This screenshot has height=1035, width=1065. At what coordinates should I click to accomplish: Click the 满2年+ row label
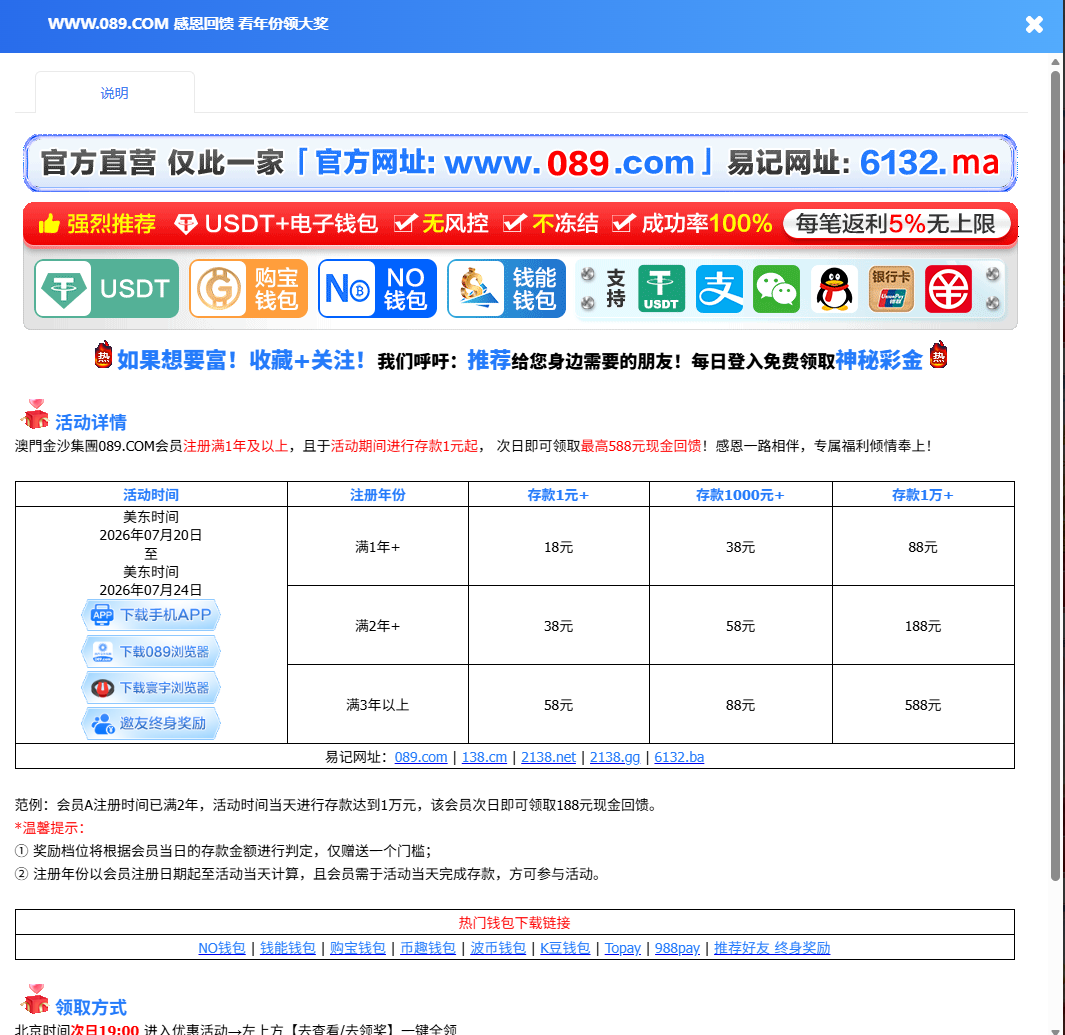click(378, 625)
